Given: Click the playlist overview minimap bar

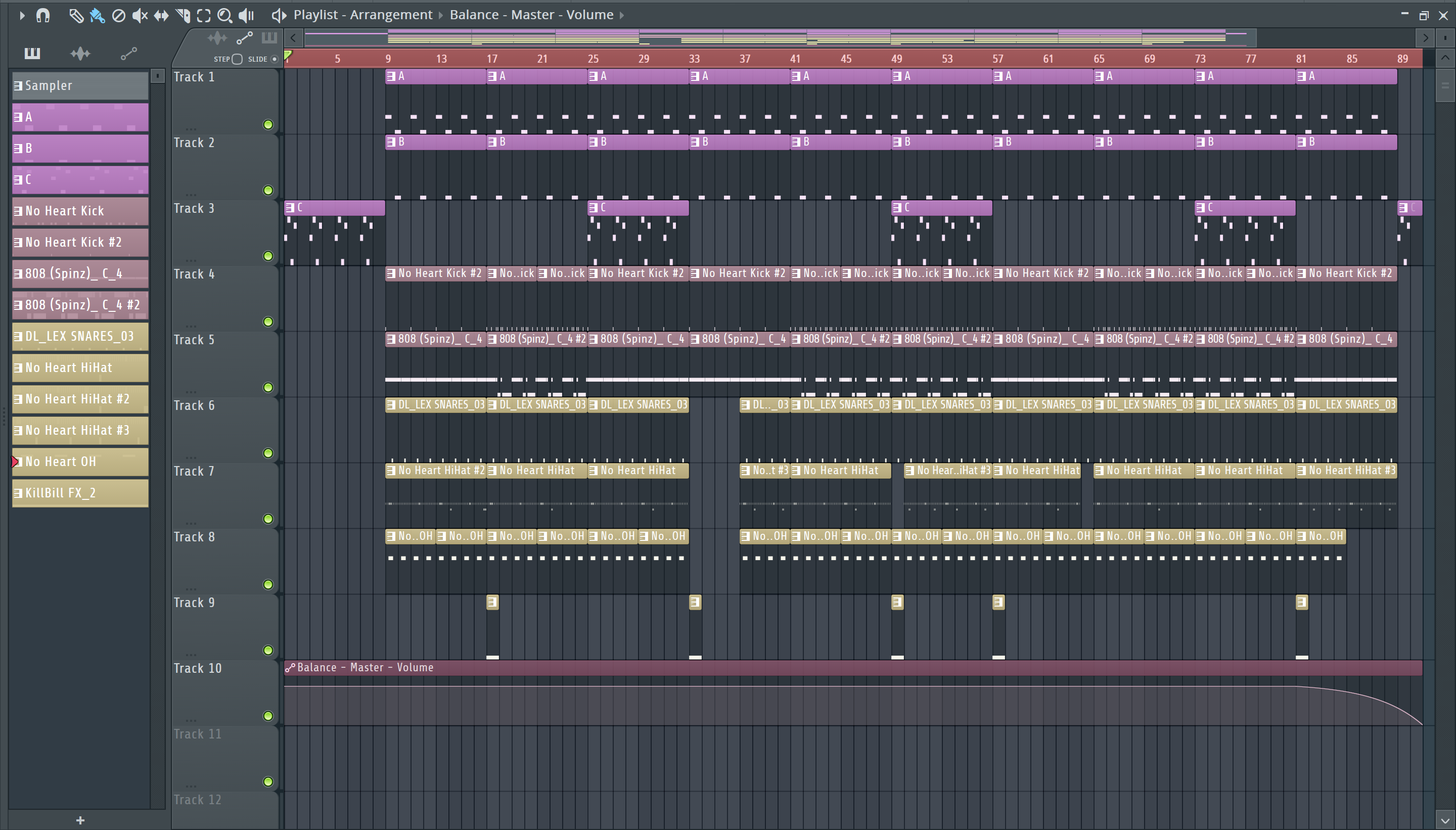Looking at the screenshot, I should 780,38.
